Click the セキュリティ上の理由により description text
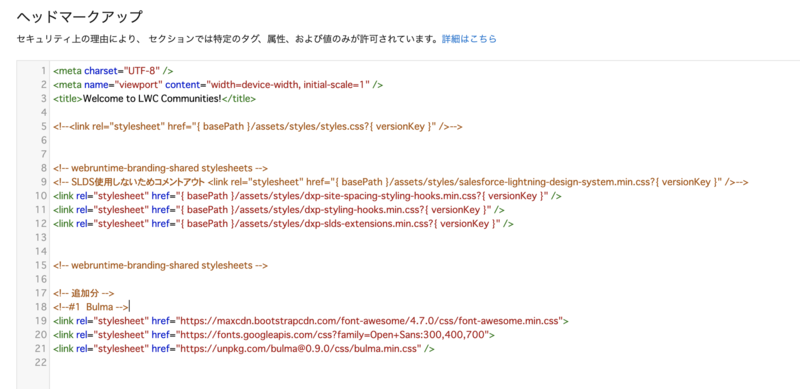The height and width of the screenshot is (389, 800). 228,39
